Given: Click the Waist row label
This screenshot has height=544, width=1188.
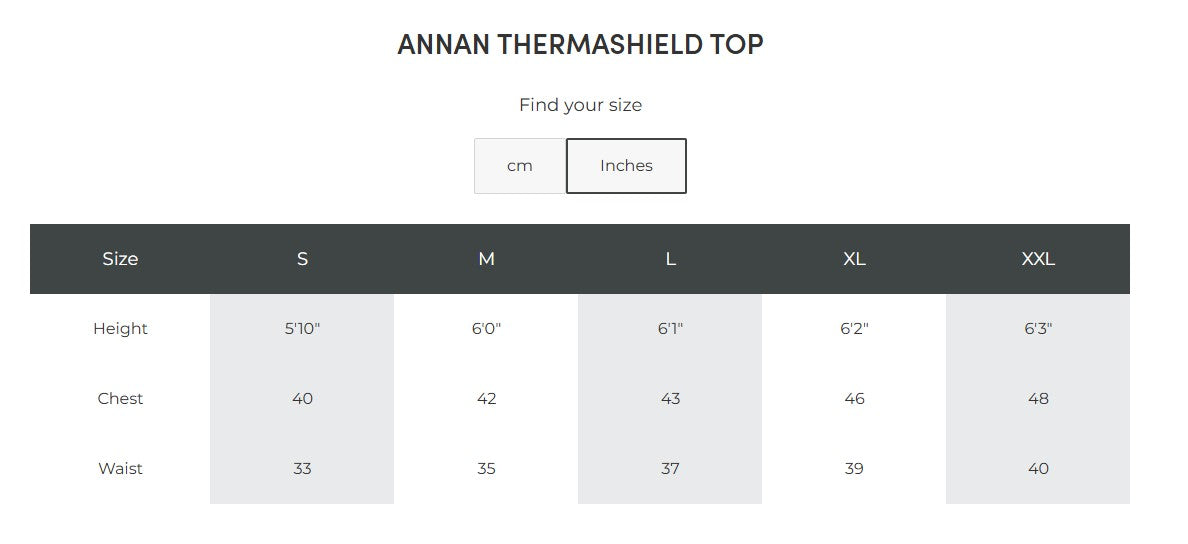Looking at the screenshot, I should click(x=120, y=469).
